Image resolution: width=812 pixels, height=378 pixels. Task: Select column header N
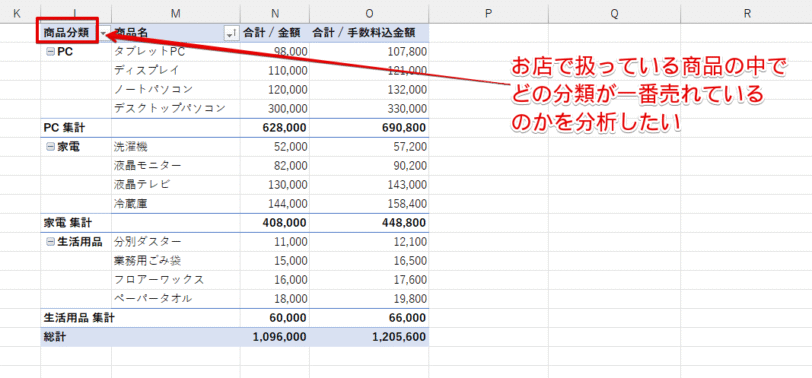[x=274, y=14]
